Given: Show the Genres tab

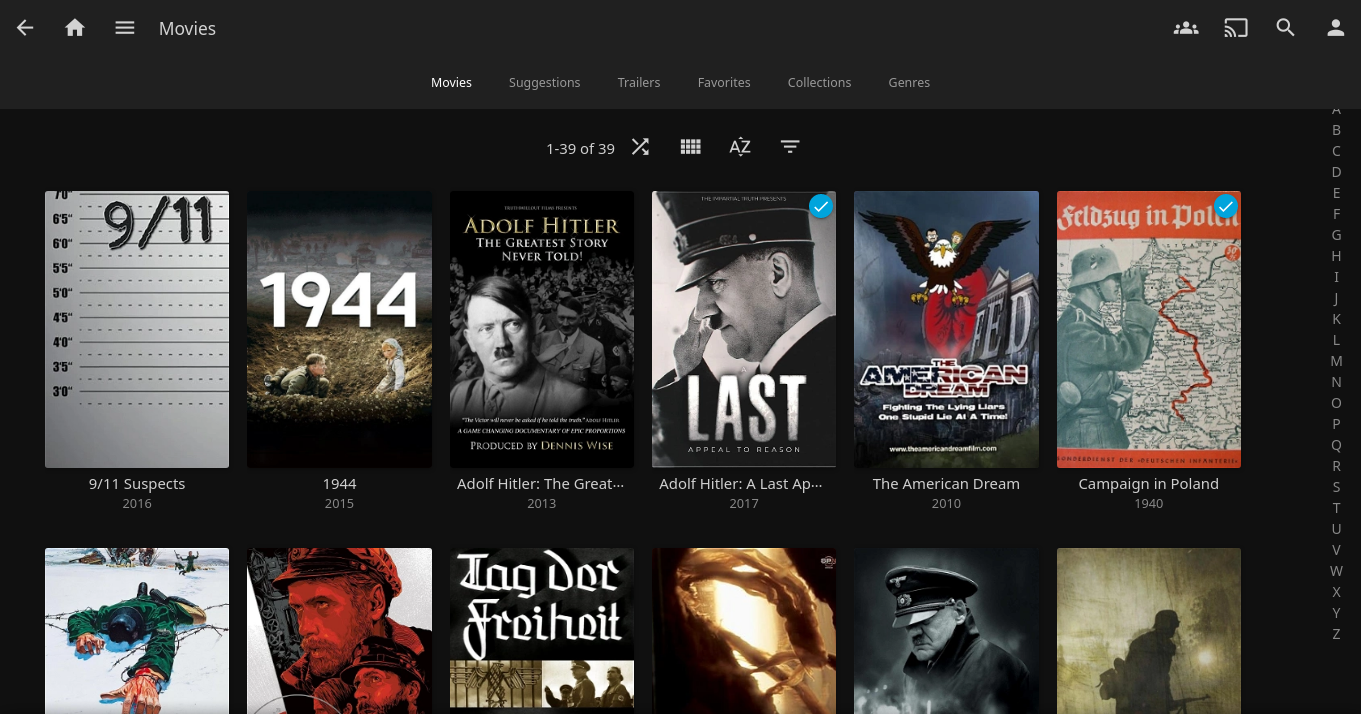Looking at the screenshot, I should (909, 82).
